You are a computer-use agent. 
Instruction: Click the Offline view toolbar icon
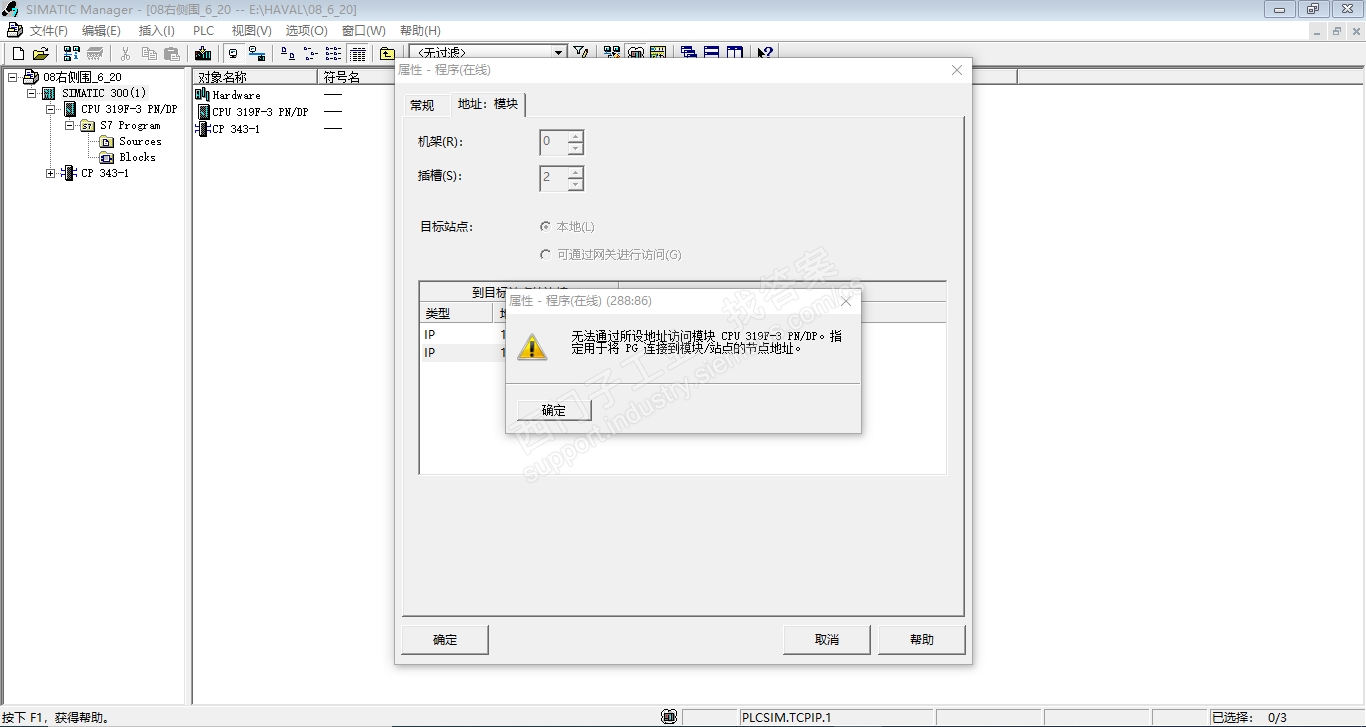[233, 53]
